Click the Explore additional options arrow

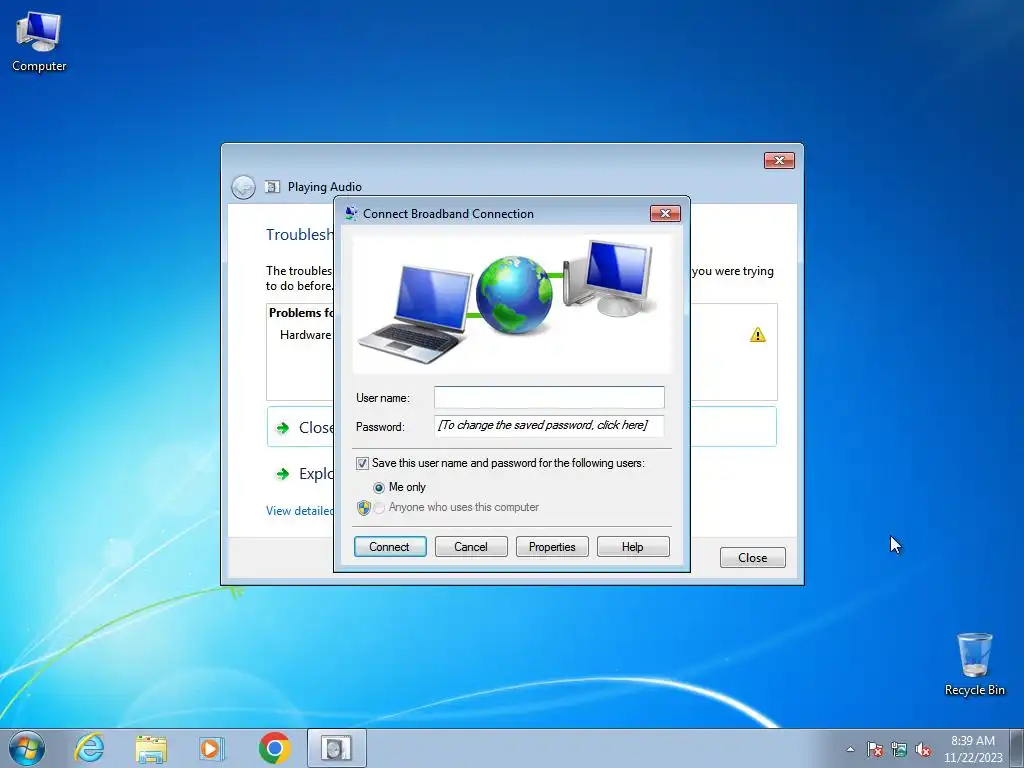point(283,474)
